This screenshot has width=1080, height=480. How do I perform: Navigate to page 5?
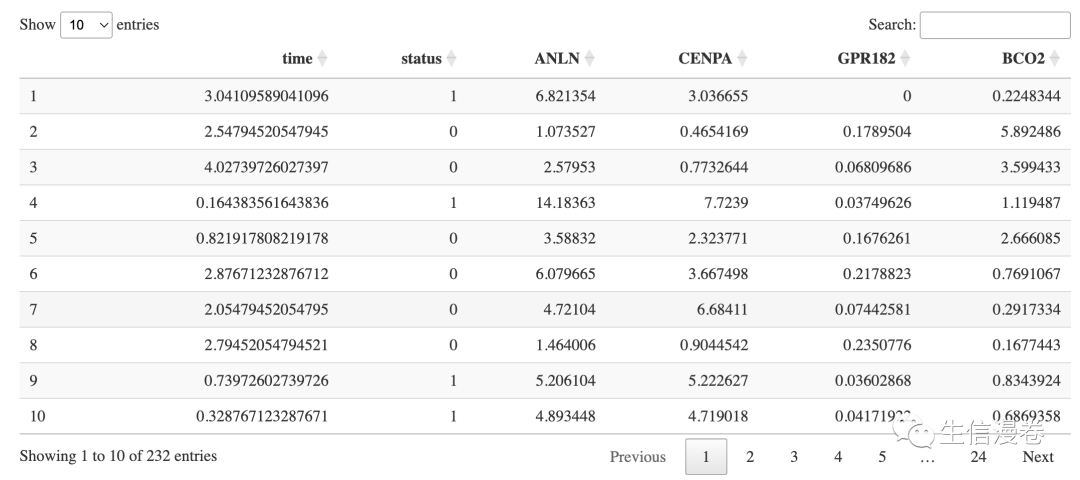(882, 457)
